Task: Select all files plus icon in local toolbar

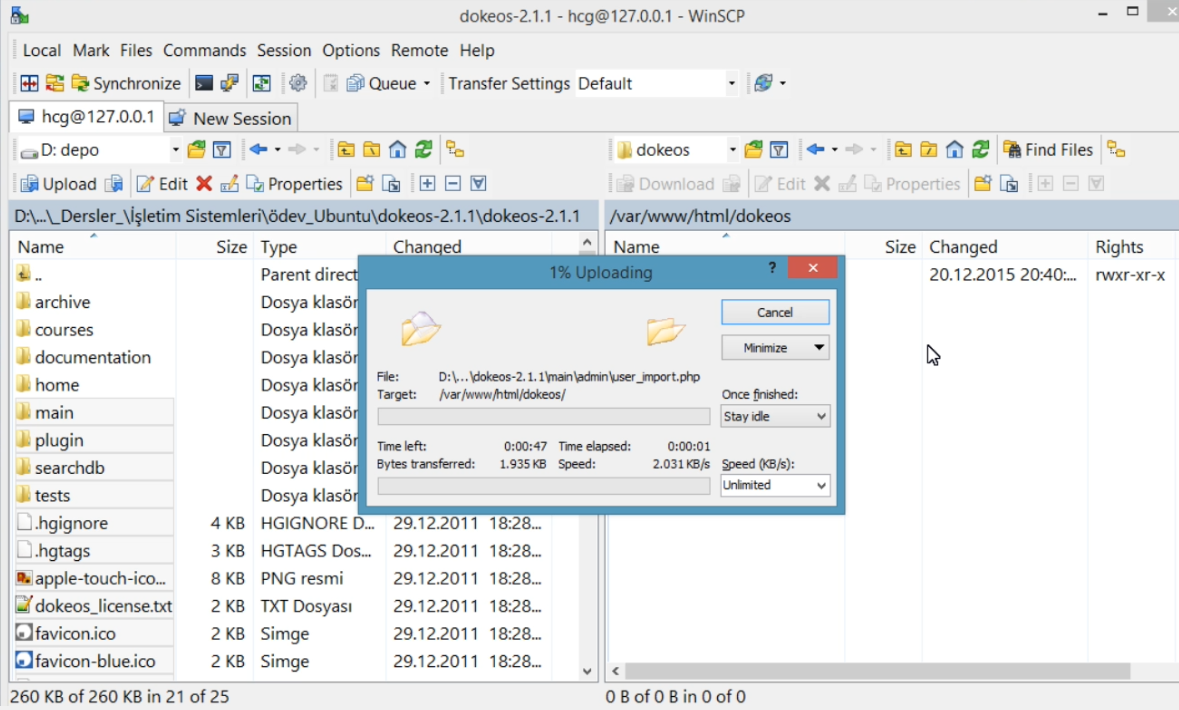Action: (x=427, y=184)
